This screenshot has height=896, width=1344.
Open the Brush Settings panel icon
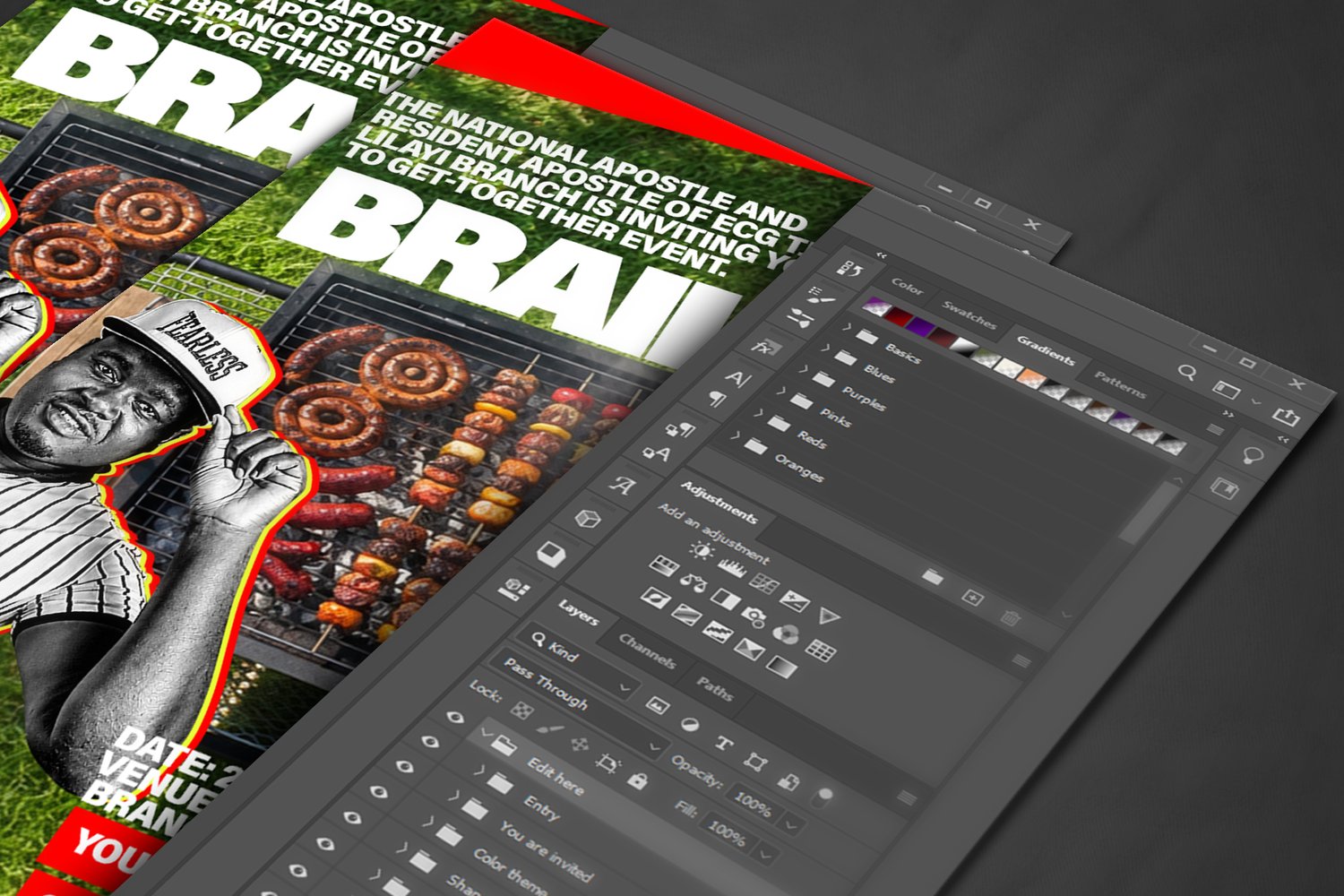pyautogui.click(x=821, y=294)
